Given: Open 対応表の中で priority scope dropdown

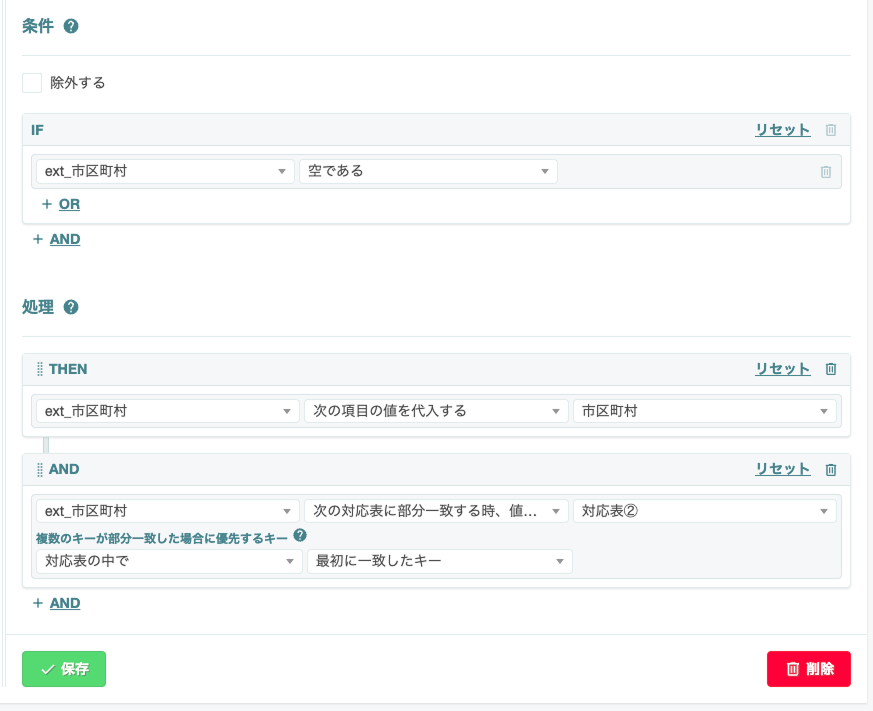Looking at the screenshot, I should pyautogui.click(x=169, y=561).
